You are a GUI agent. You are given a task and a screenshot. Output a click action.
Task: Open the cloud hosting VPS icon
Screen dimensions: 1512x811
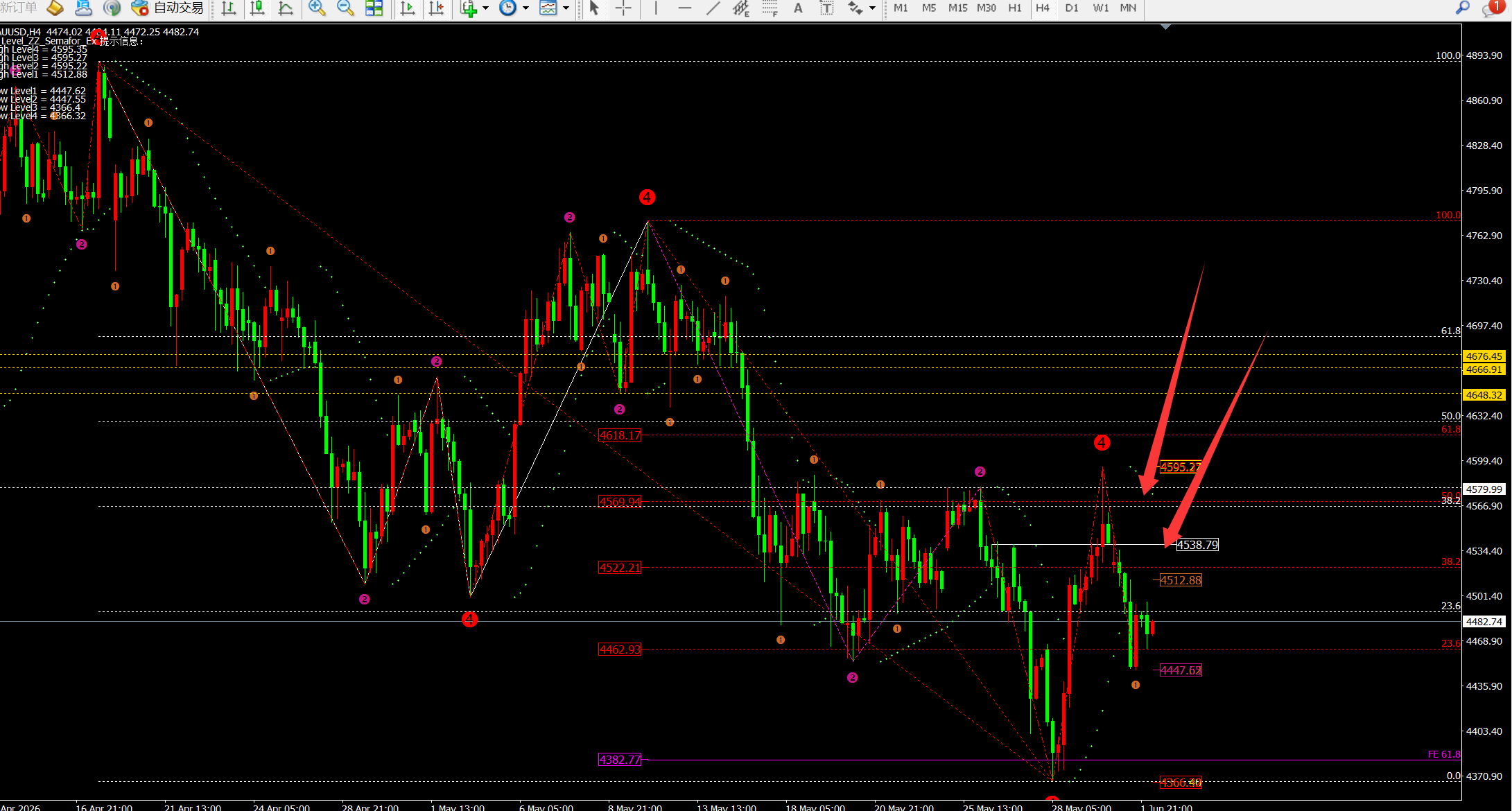pos(83,8)
